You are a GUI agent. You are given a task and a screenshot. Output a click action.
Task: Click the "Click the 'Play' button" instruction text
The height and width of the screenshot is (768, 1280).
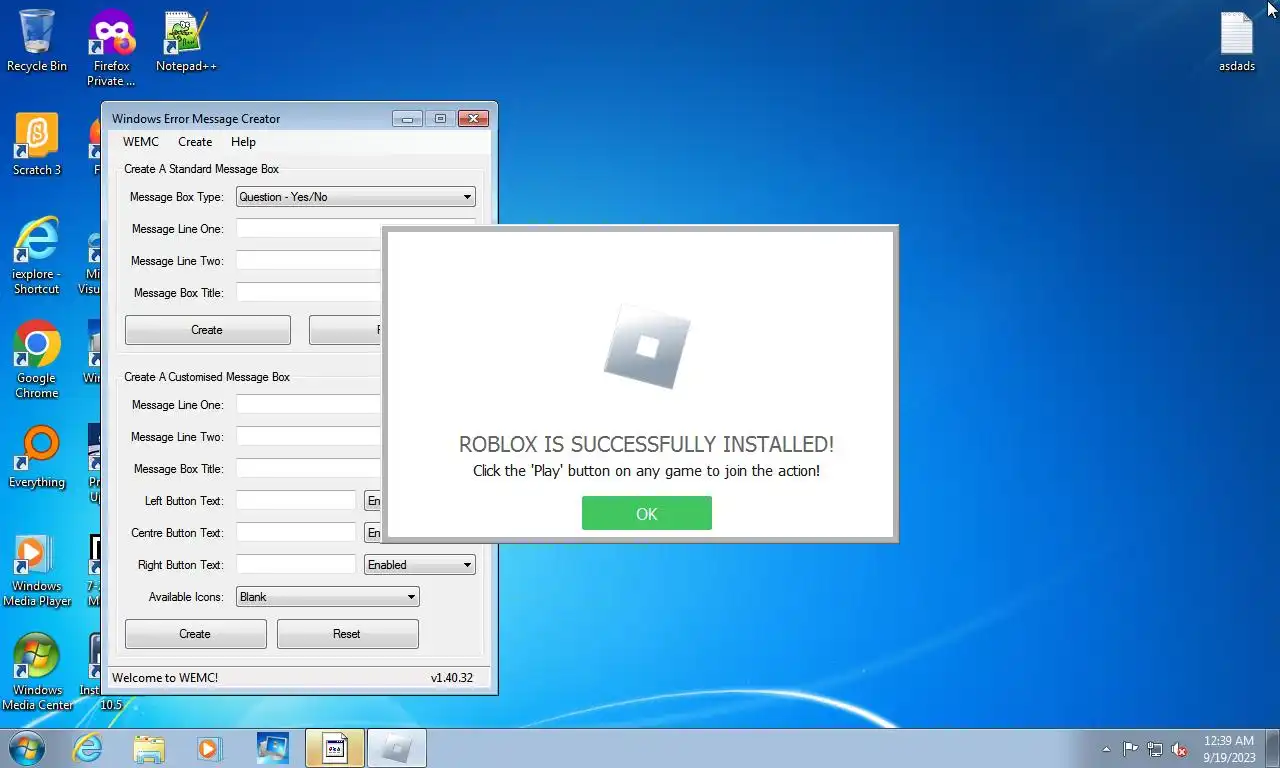(x=646, y=470)
